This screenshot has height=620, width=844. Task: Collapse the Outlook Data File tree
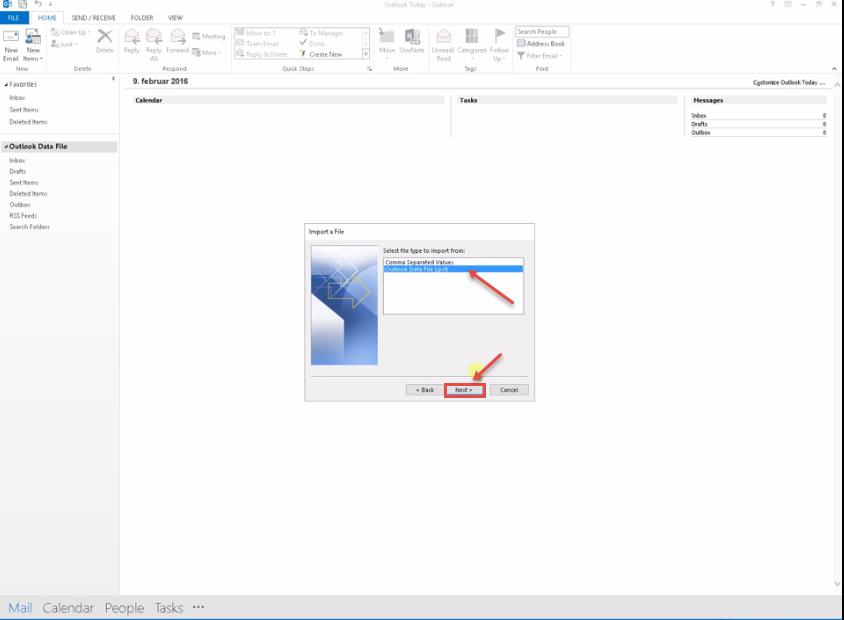point(6,146)
